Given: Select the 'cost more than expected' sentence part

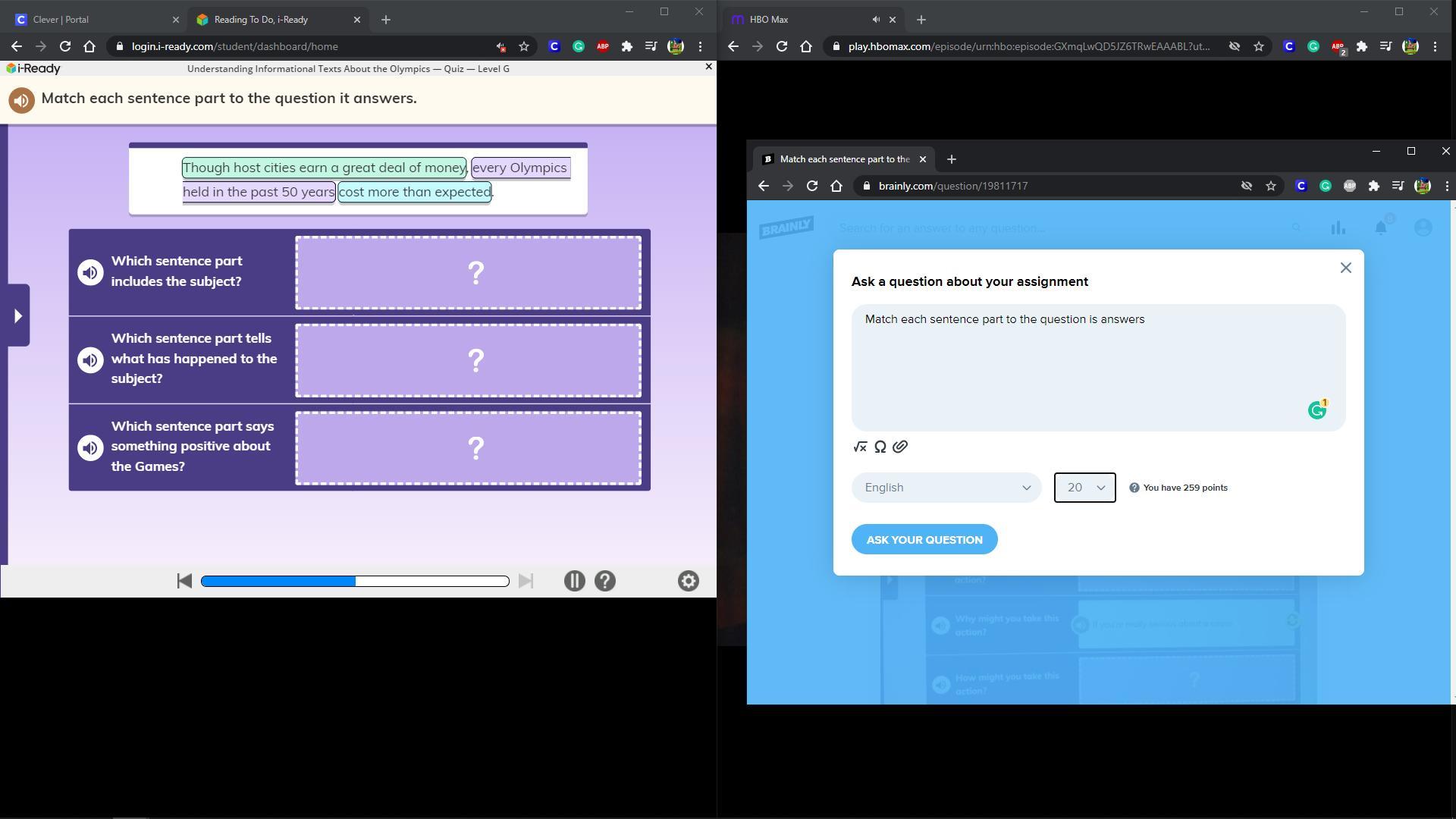Looking at the screenshot, I should (x=415, y=192).
